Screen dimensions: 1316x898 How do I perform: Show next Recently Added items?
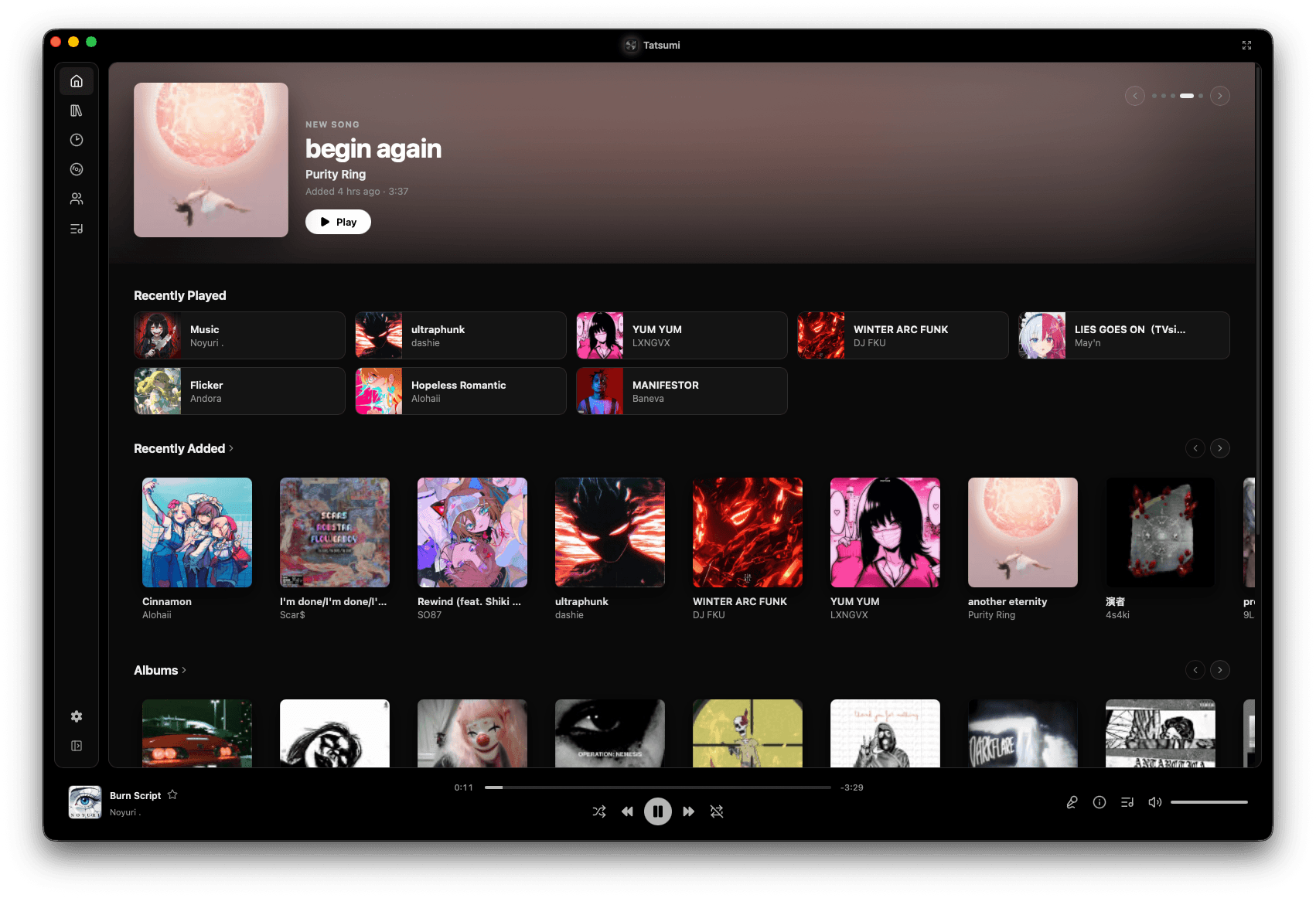click(1220, 448)
